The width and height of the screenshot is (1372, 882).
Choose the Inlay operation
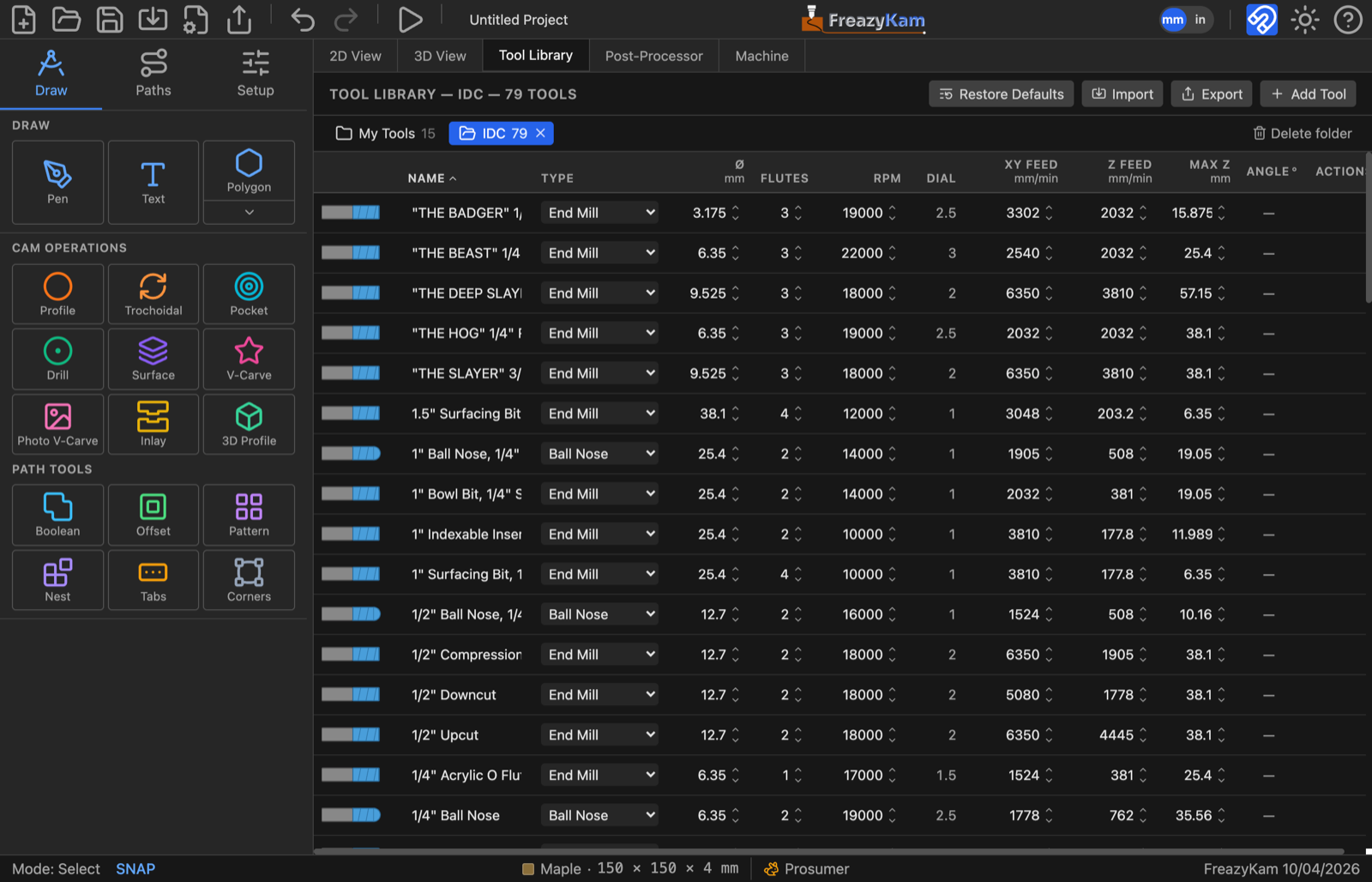tap(153, 424)
